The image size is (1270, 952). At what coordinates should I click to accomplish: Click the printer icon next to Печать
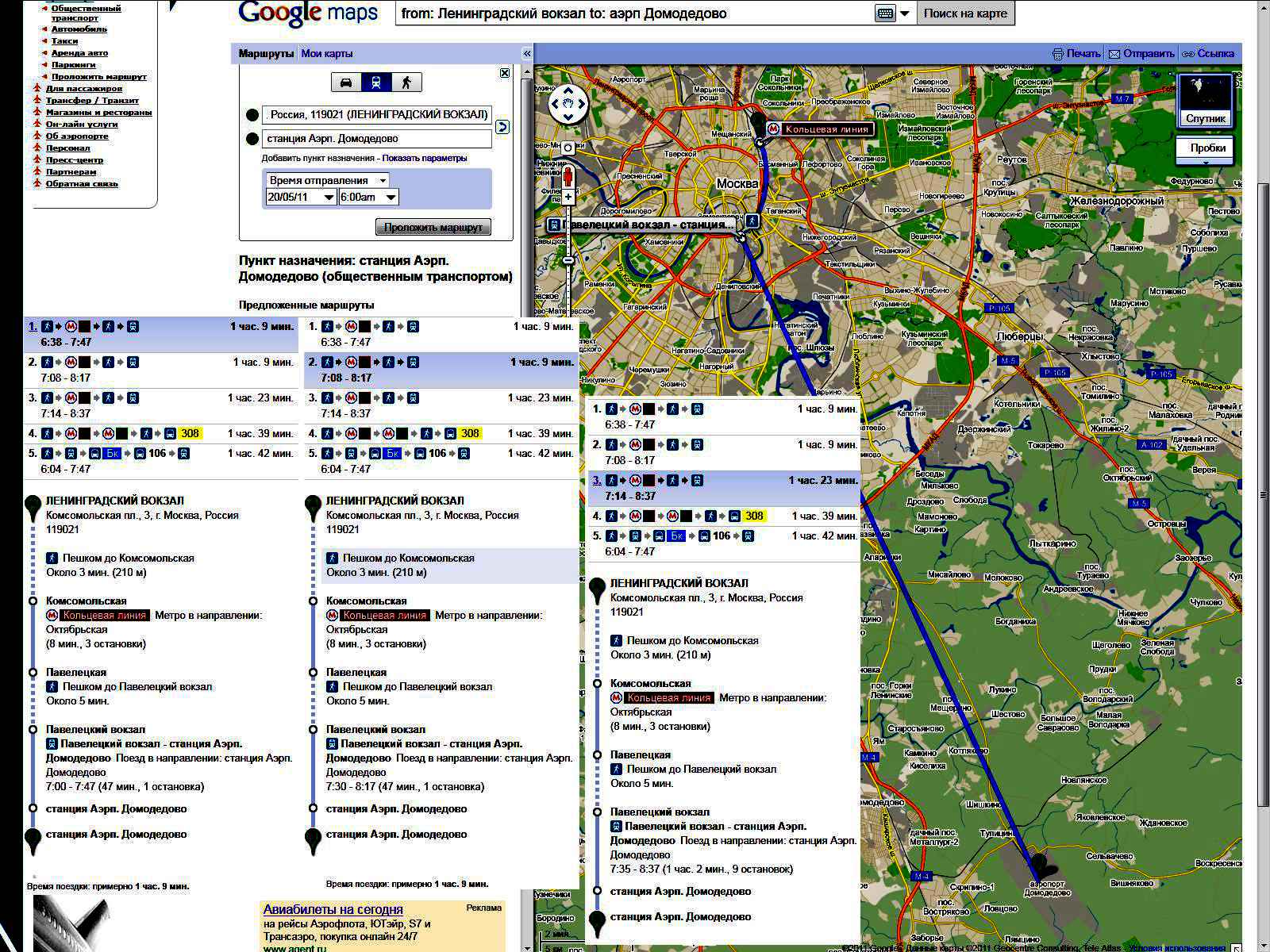click(x=1057, y=54)
